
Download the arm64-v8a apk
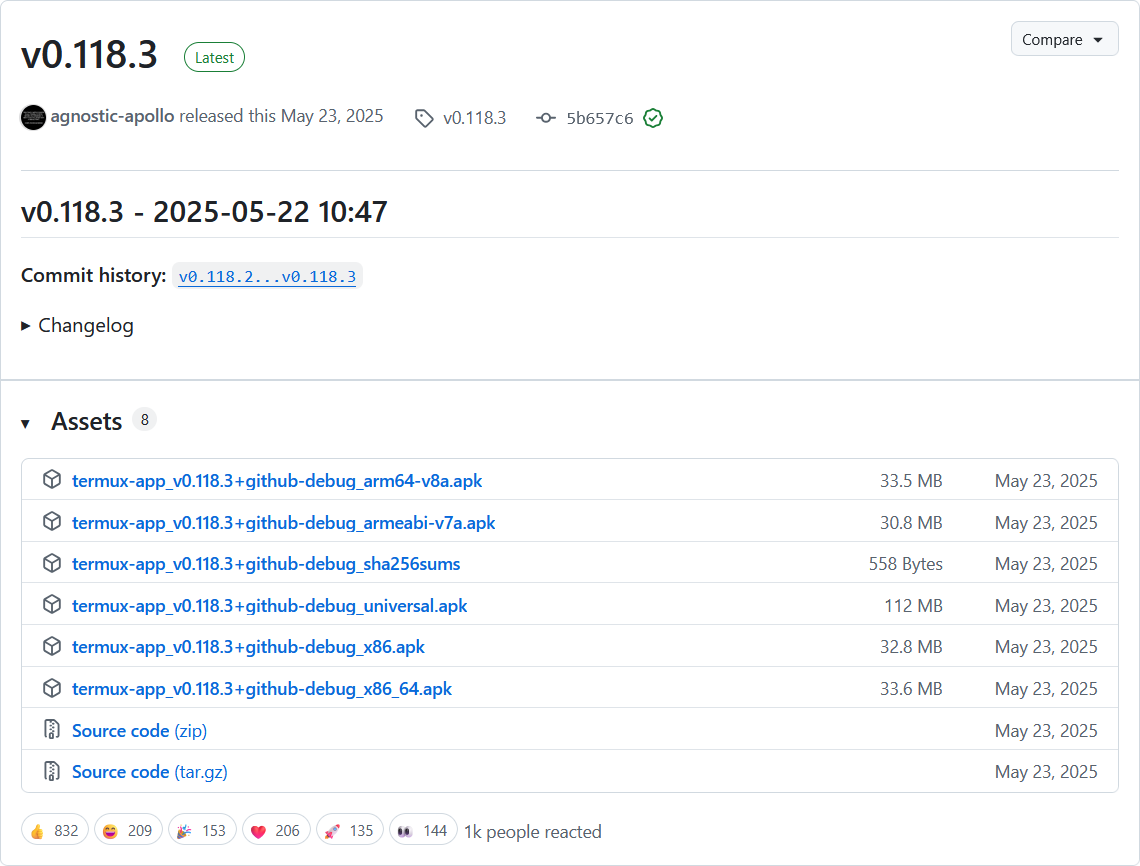[x=277, y=481]
